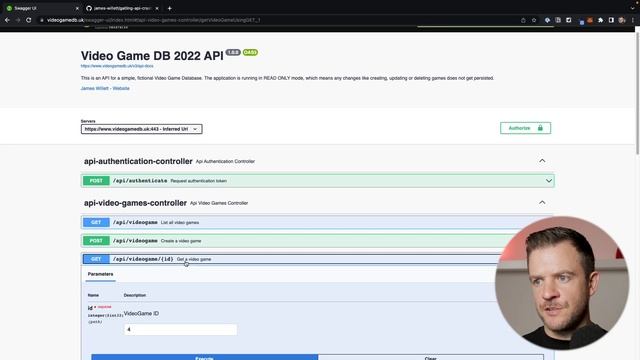
Task: Click the white square extension icon
Action: pyautogui.click(x=569, y=20)
